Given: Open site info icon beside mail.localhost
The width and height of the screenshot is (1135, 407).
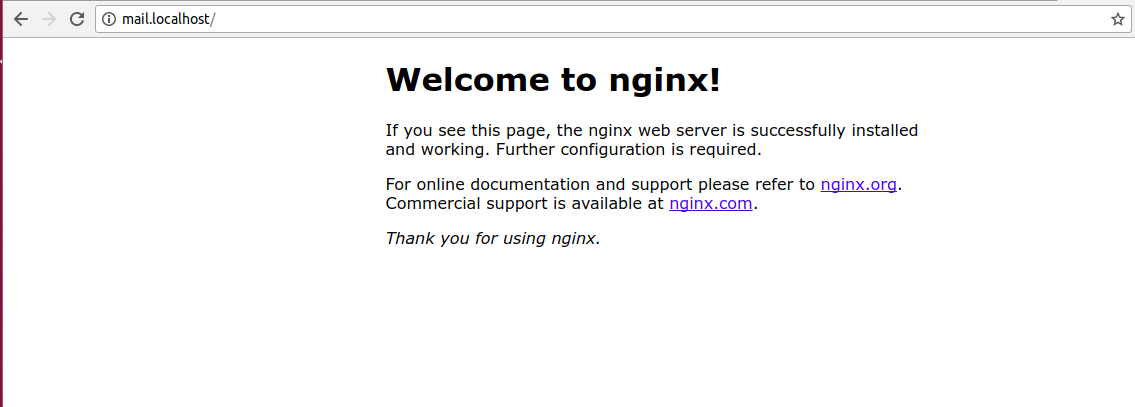Looking at the screenshot, I should click(109, 20).
